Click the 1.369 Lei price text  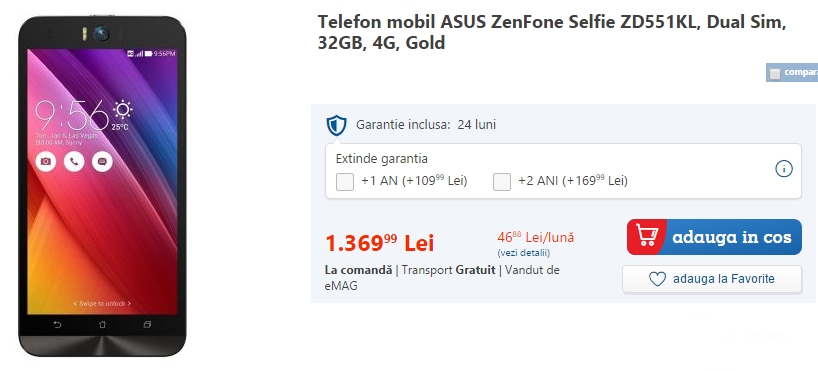click(379, 243)
